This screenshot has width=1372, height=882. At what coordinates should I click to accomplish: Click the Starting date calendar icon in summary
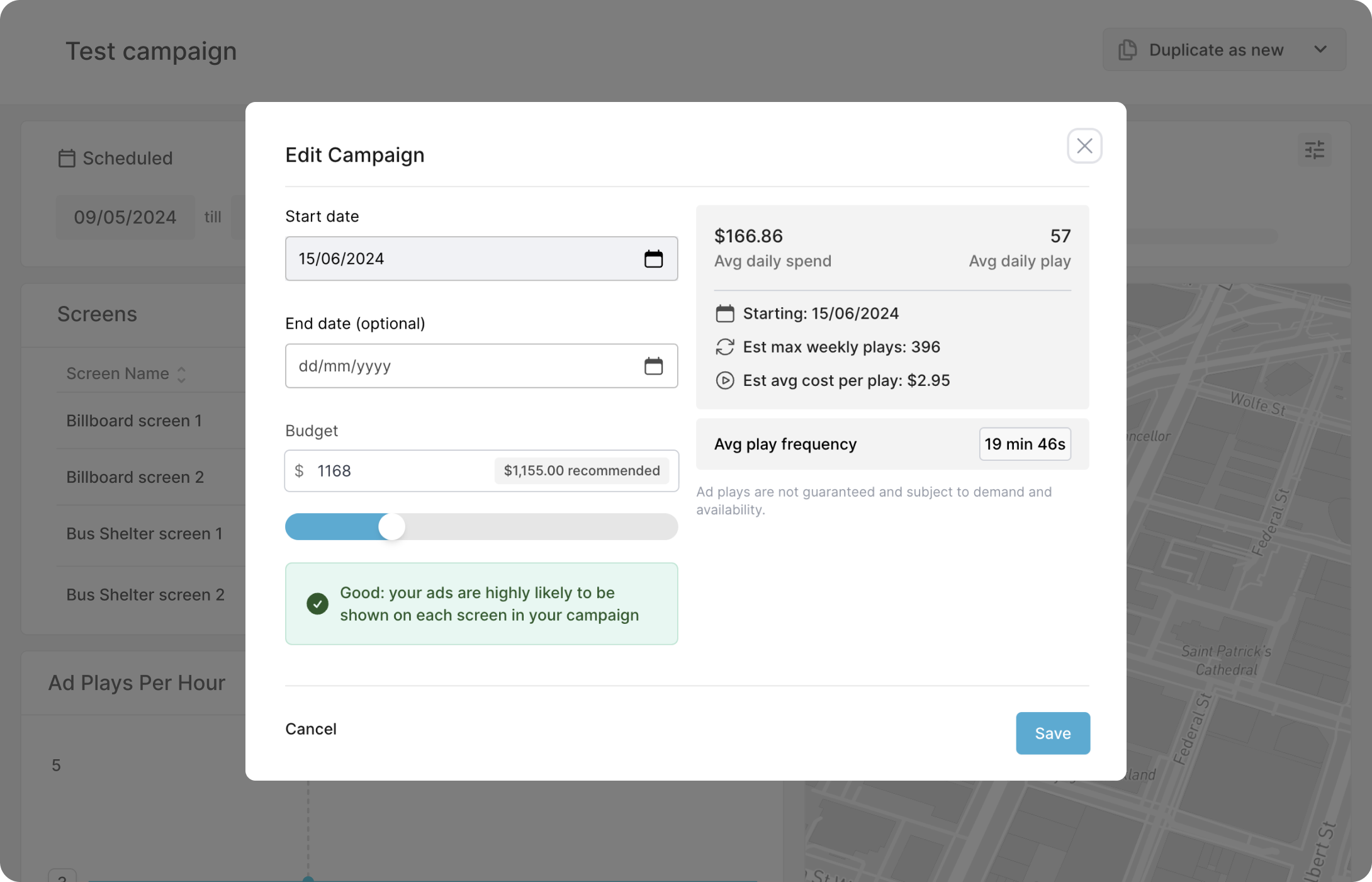(x=724, y=314)
